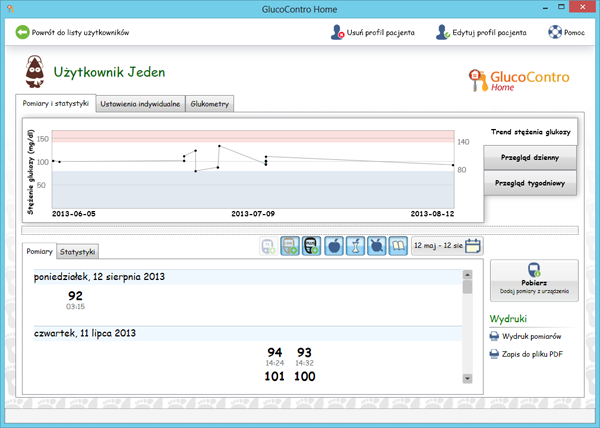
Task: Click the measurement value 101
Action: (x=274, y=376)
